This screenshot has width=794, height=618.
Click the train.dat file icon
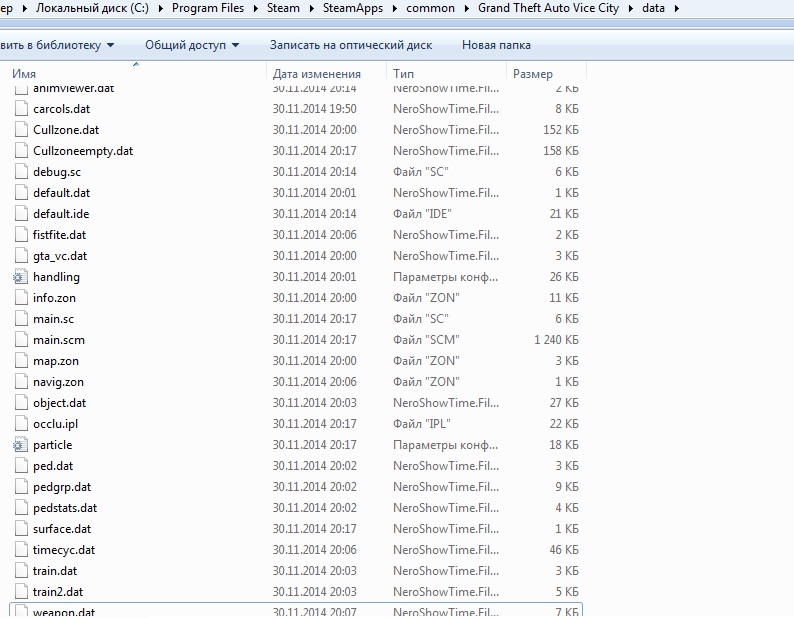tap(21, 571)
